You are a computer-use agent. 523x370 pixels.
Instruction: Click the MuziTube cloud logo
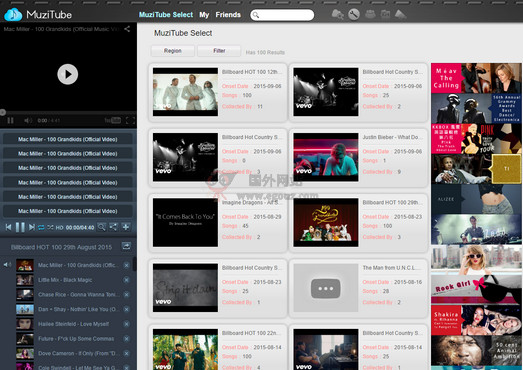[x=13, y=15]
